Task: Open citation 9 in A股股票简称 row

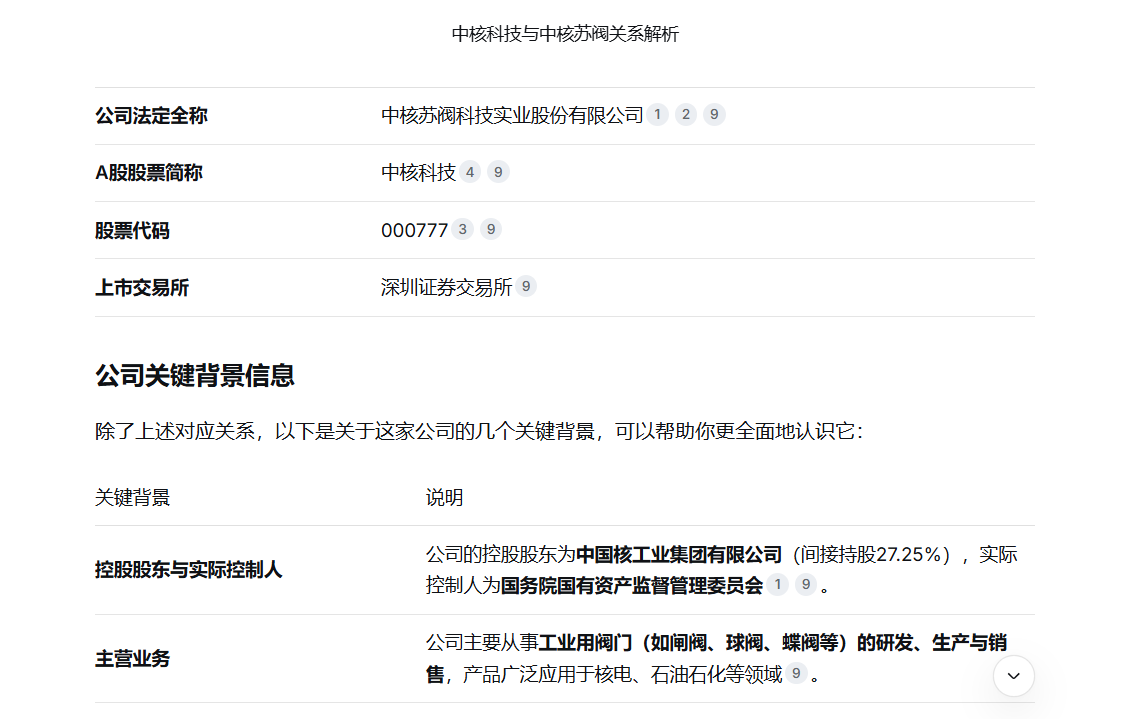Action: pos(498,172)
